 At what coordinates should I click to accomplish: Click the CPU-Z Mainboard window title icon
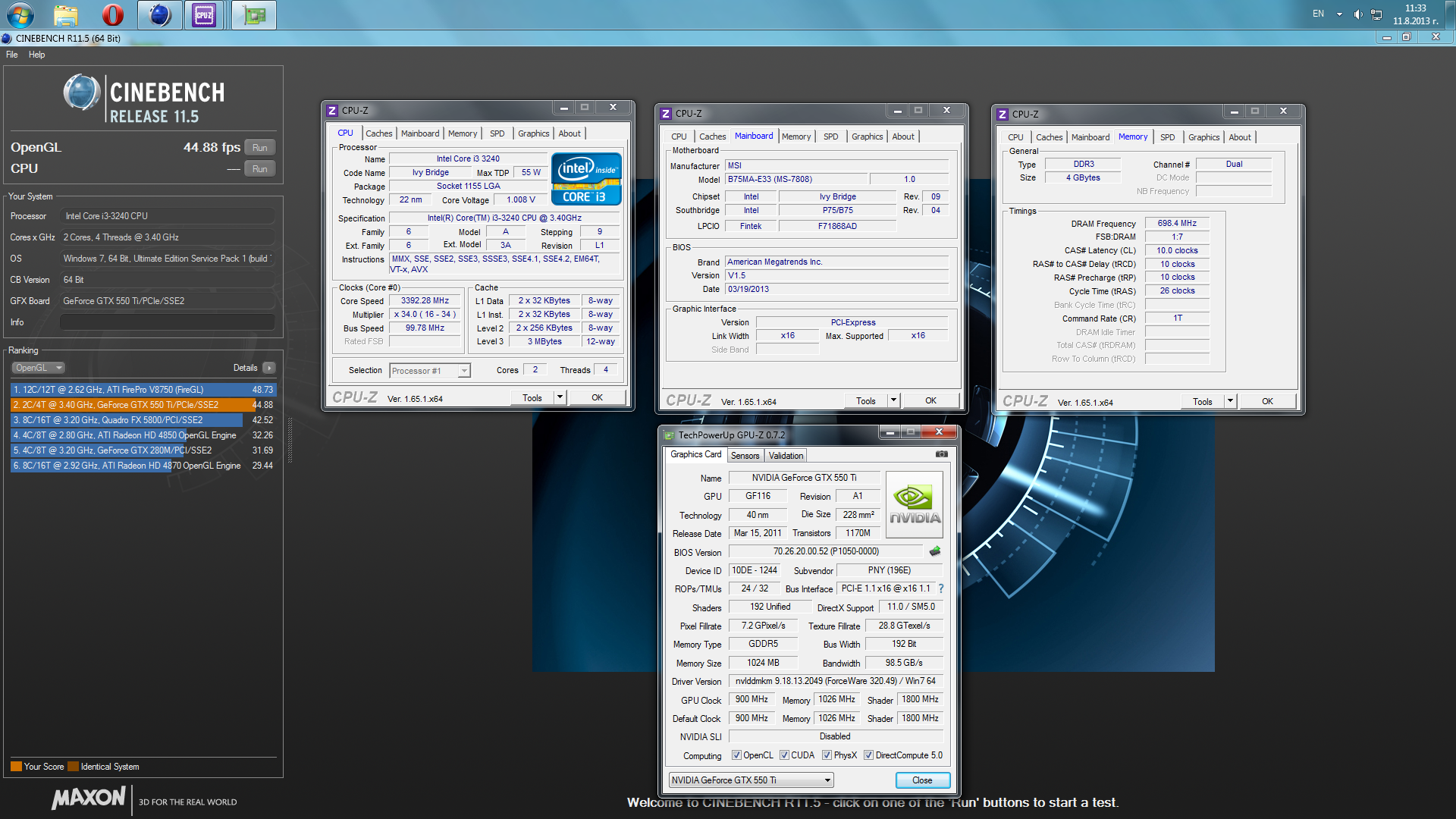666,113
